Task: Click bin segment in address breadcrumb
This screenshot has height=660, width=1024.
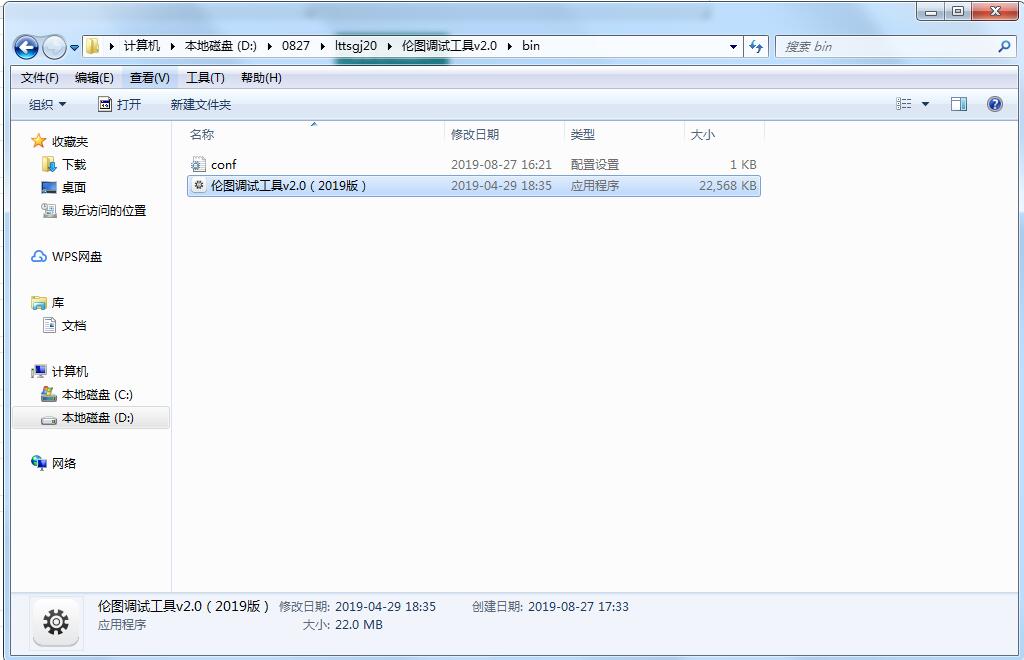Action: pos(531,46)
